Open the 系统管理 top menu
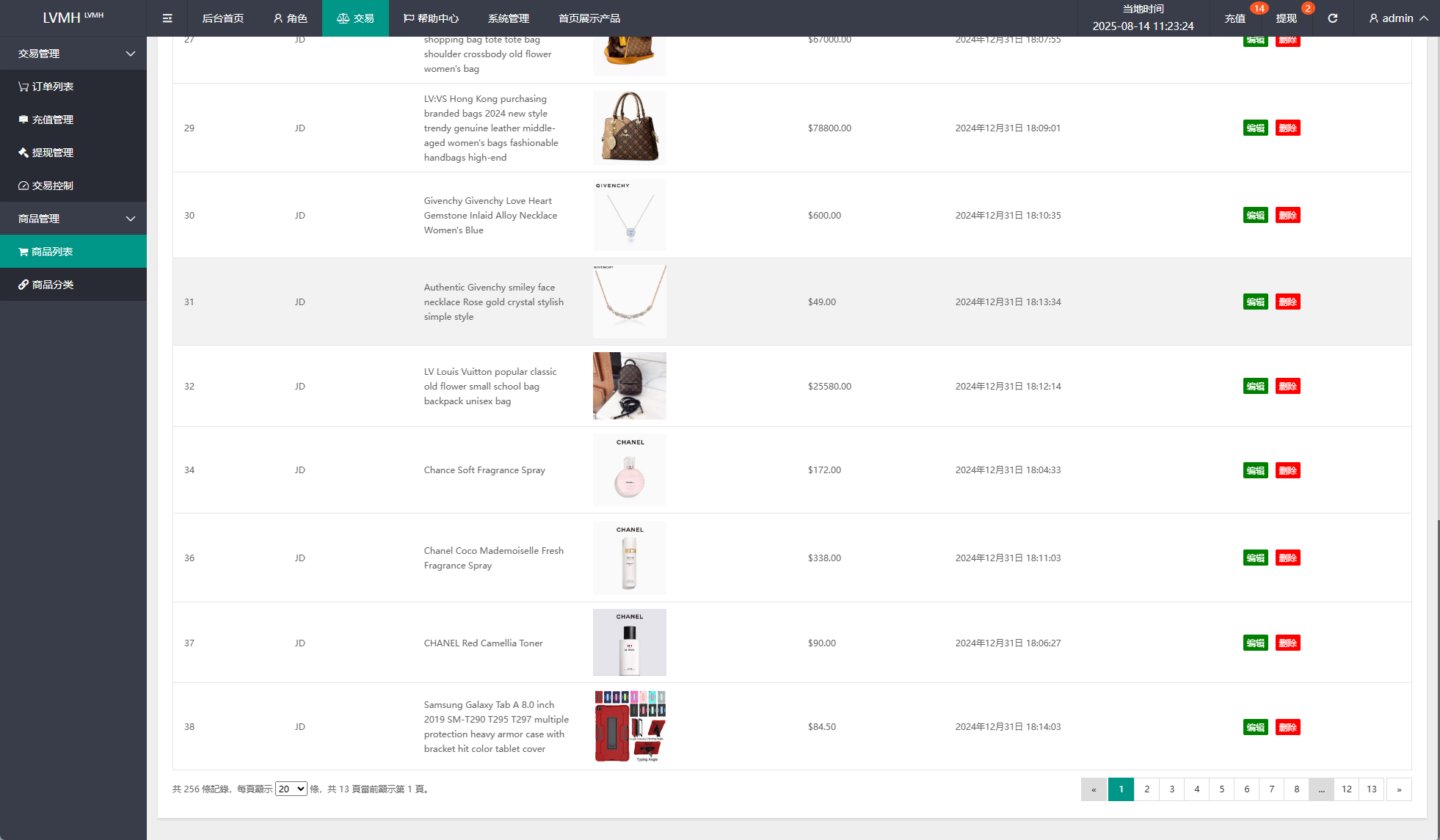This screenshot has height=840, width=1440. pyautogui.click(x=508, y=18)
